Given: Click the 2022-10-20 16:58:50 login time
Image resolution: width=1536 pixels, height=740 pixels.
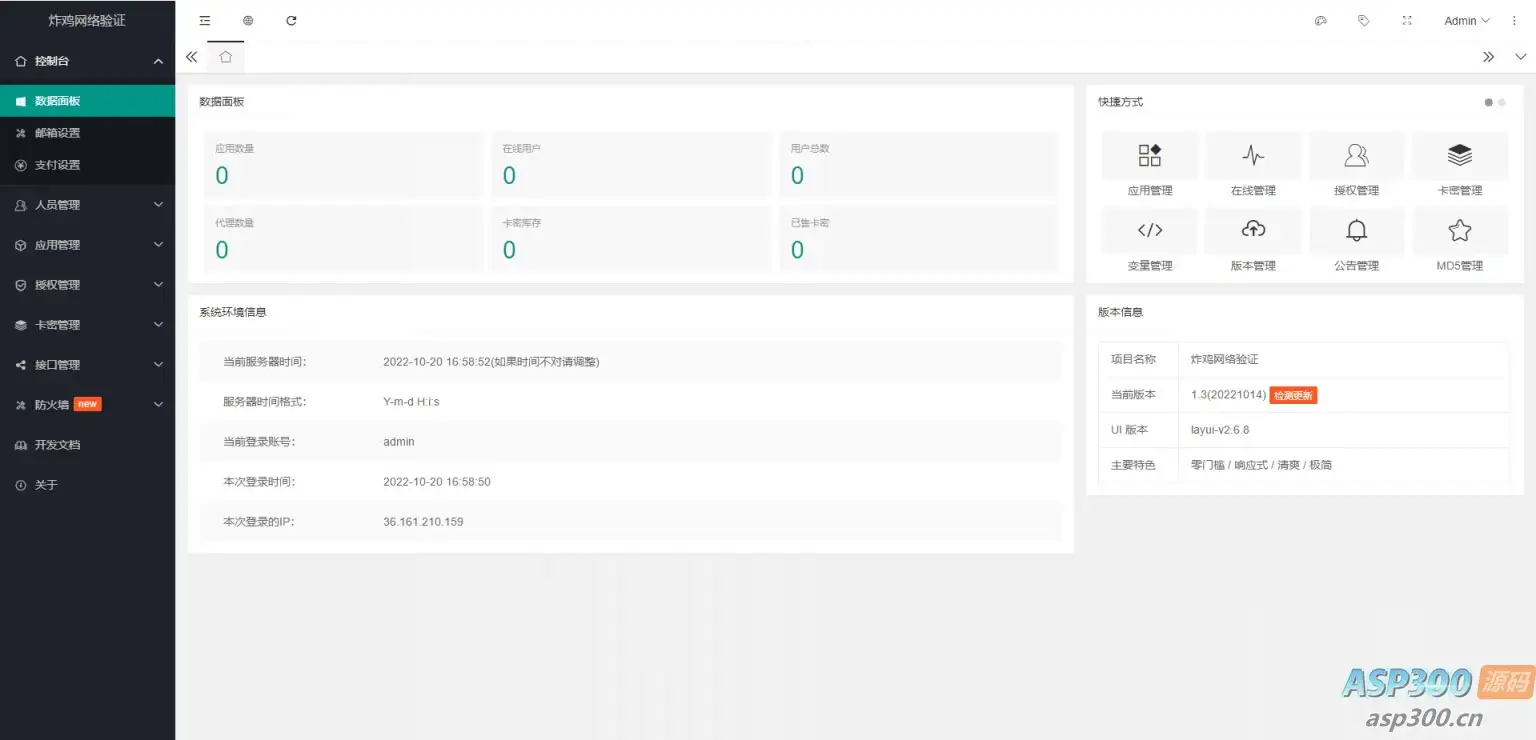Looking at the screenshot, I should 437,482.
